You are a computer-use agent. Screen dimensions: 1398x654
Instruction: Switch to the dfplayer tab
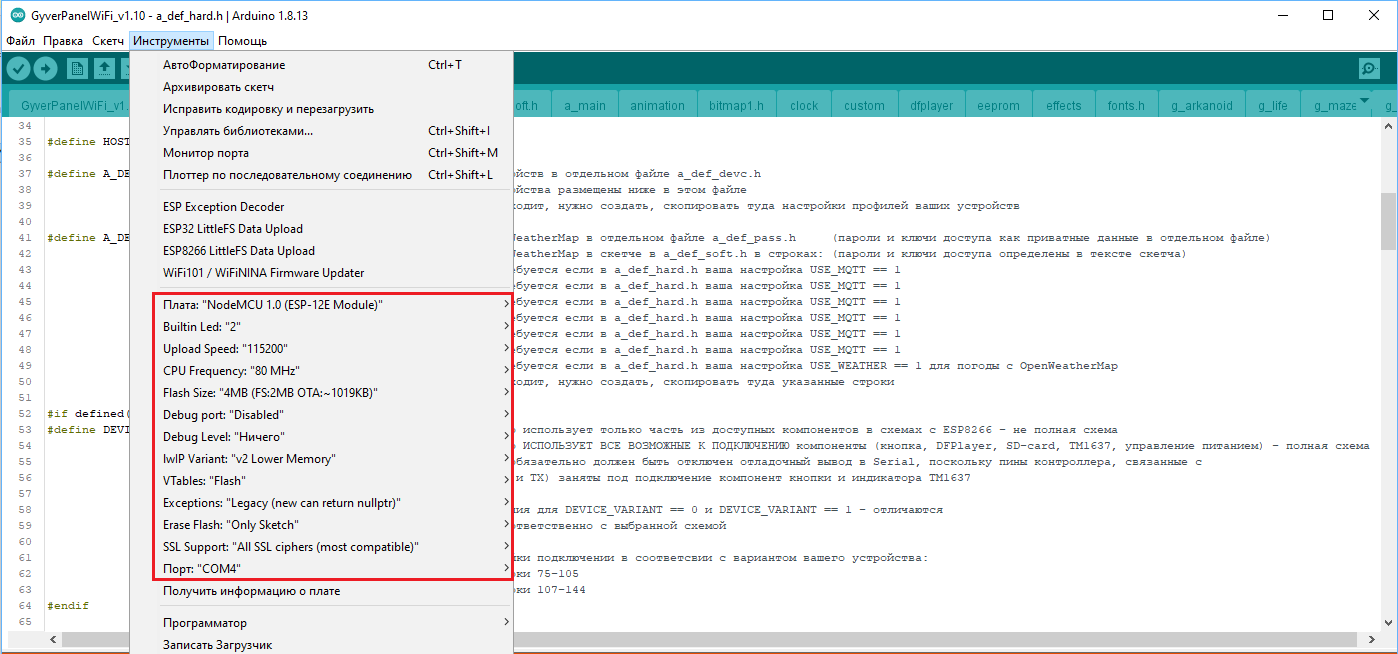tap(930, 105)
